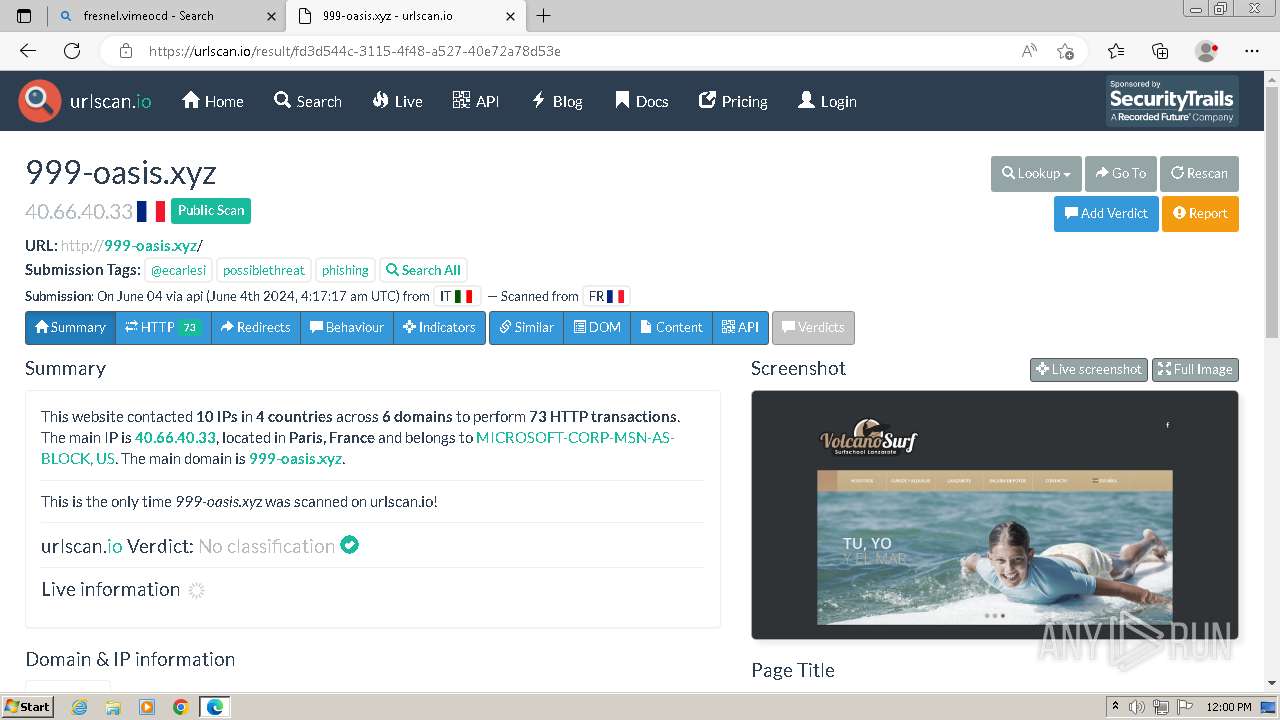Open the Pricing page
Screen dimensions: 1280x720
tap(733, 101)
